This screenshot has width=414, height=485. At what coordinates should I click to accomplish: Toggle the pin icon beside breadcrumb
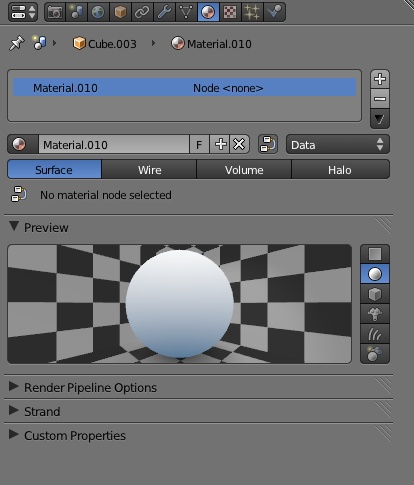(x=17, y=43)
